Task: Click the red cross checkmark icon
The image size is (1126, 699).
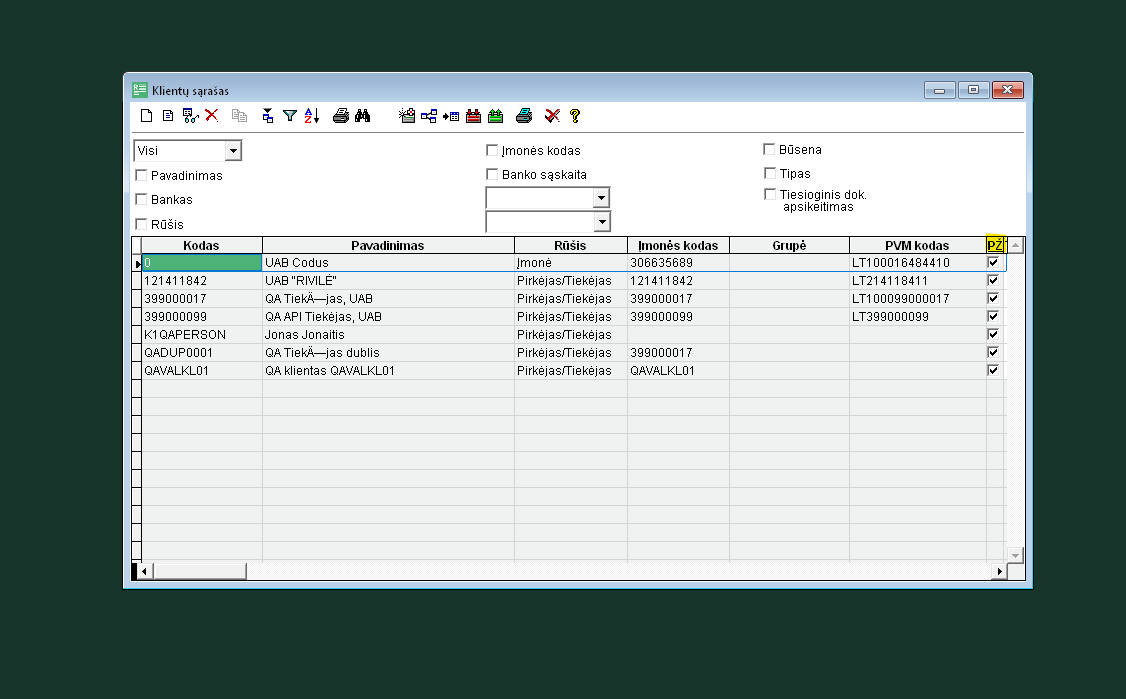Action: click(552, 116)
